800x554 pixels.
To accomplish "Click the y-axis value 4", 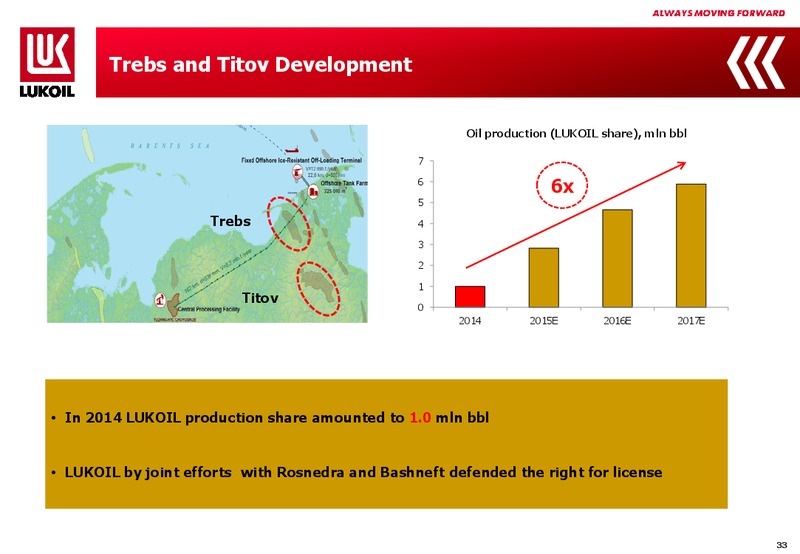I will click(421, 224).
